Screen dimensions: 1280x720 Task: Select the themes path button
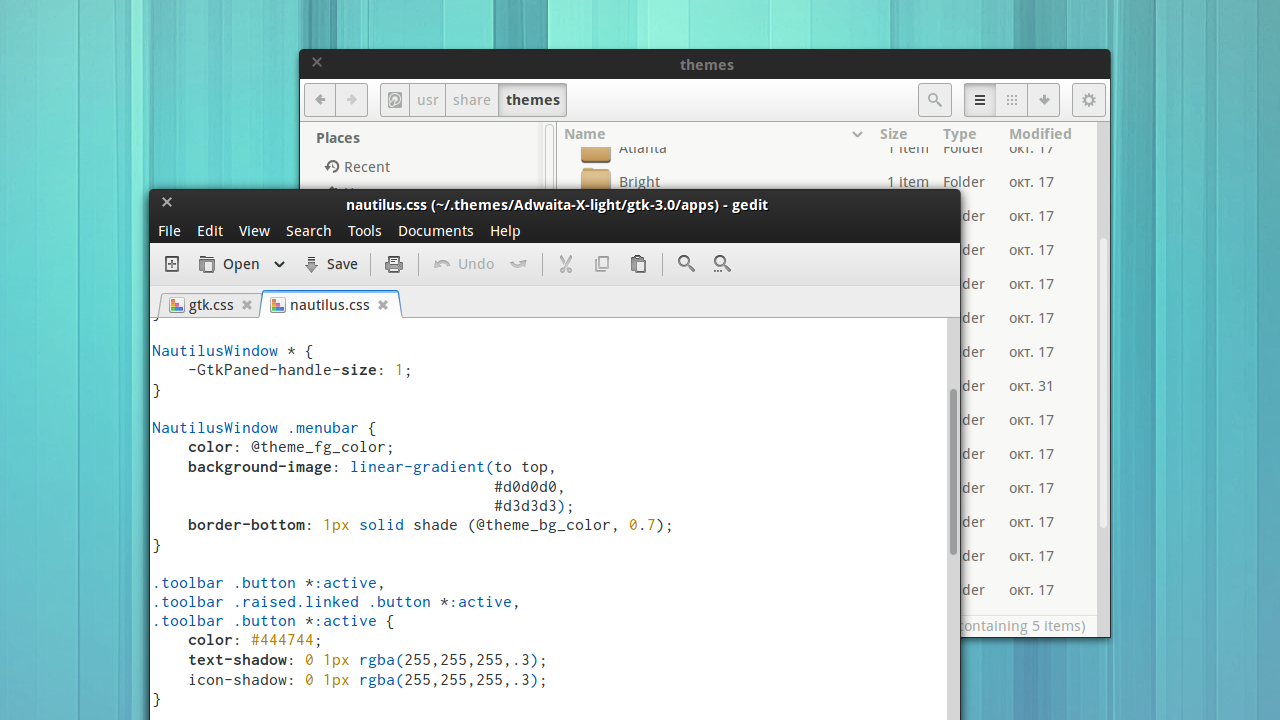pos(533,100)
